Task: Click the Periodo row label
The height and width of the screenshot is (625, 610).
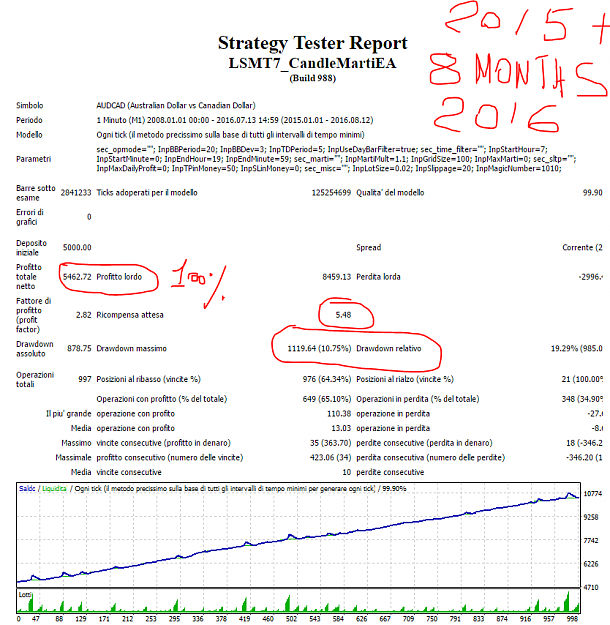Action: [x=29, y=120]
